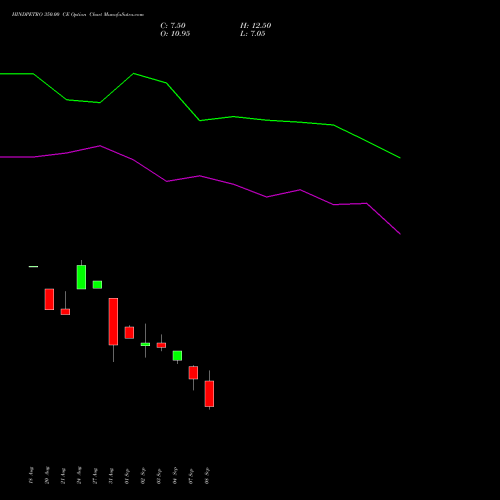Click the 24 Aug date axis label

click(79, 475)
